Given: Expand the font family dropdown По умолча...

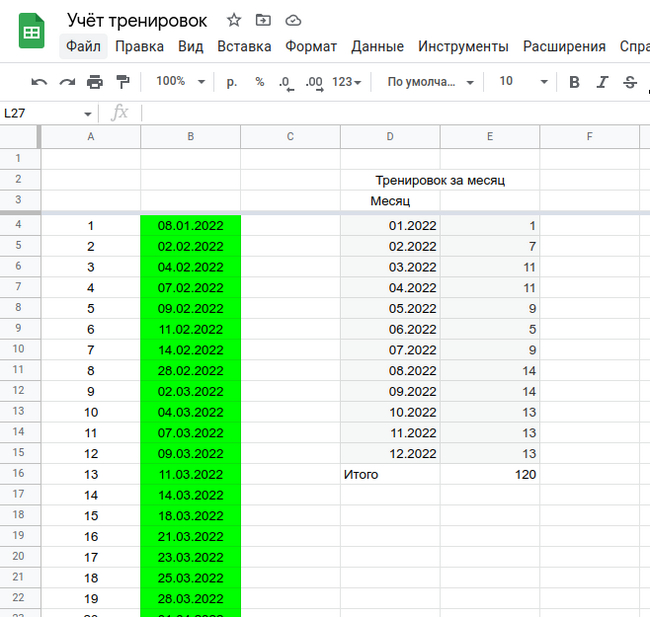Looking at the screenshot, I should click(429, 82).
